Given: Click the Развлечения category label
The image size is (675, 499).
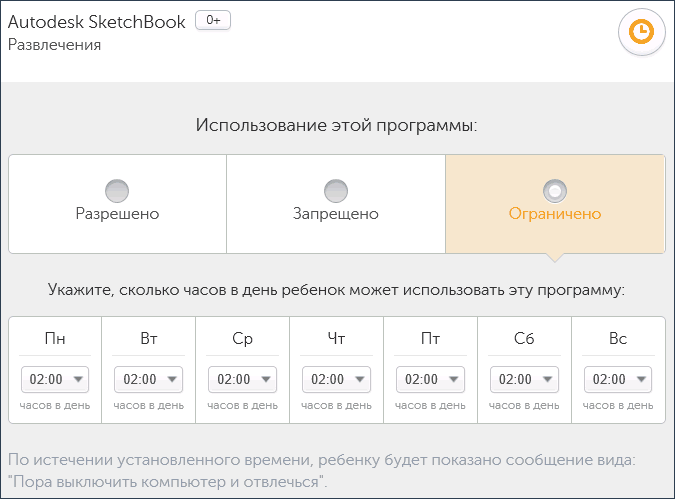Looking at the screenshot, I should point(54,45).
